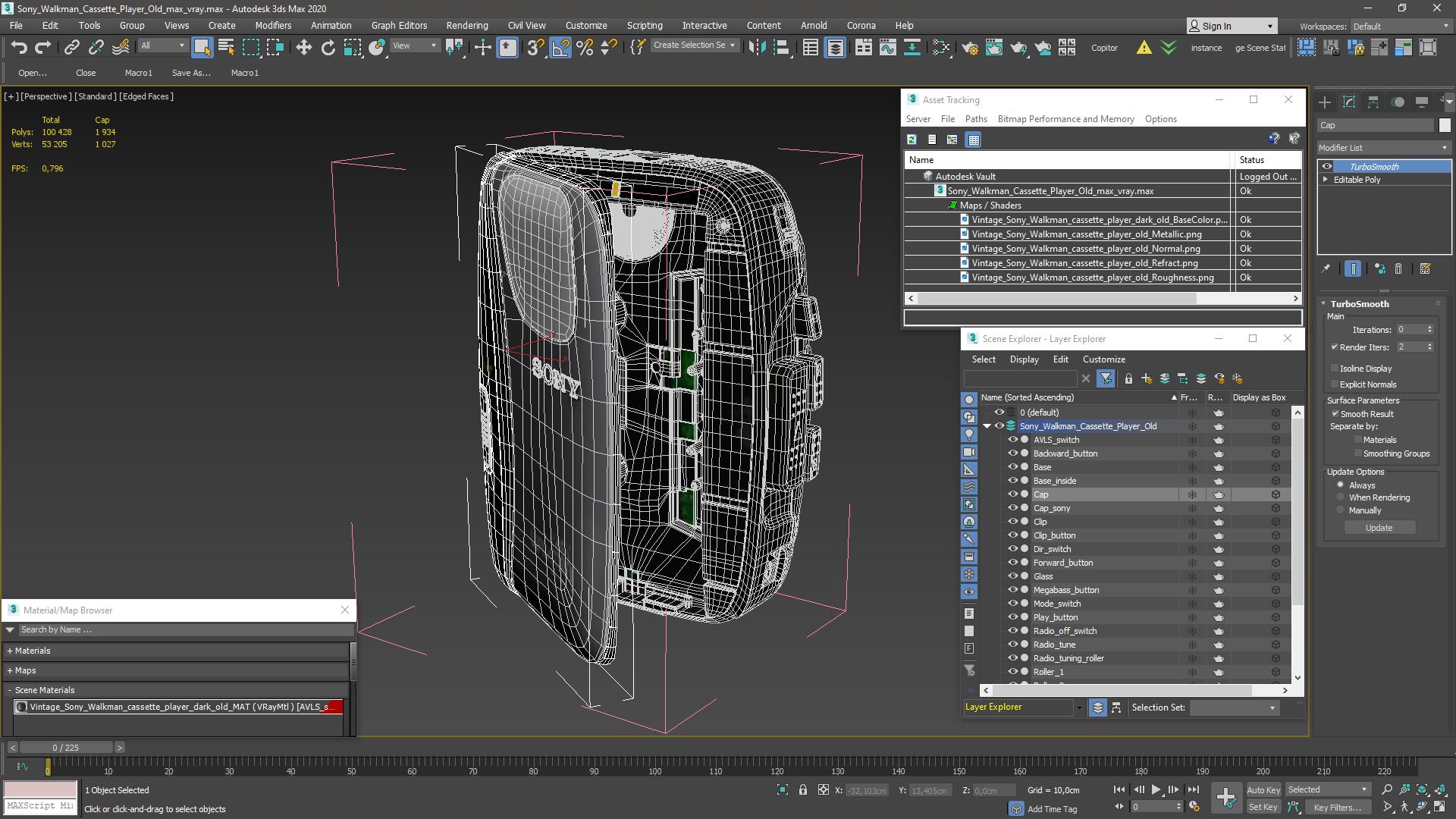Click Selection Lock toggle in status bar

(802, 789)
